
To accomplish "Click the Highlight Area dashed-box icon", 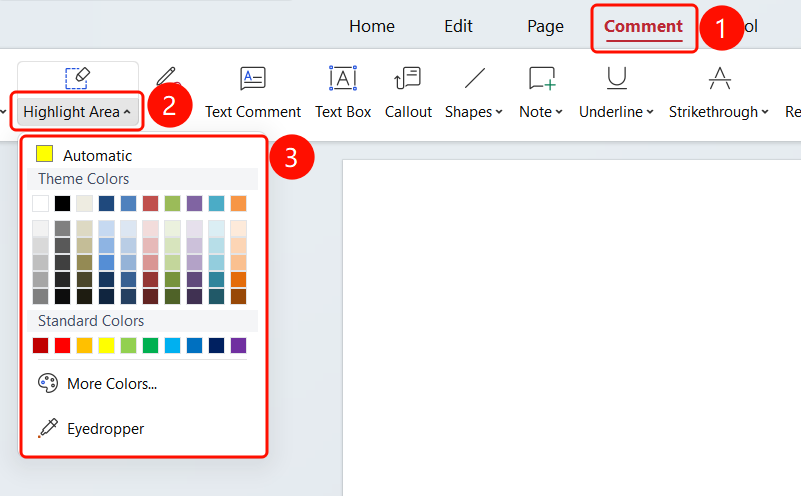I will [78, 78].
